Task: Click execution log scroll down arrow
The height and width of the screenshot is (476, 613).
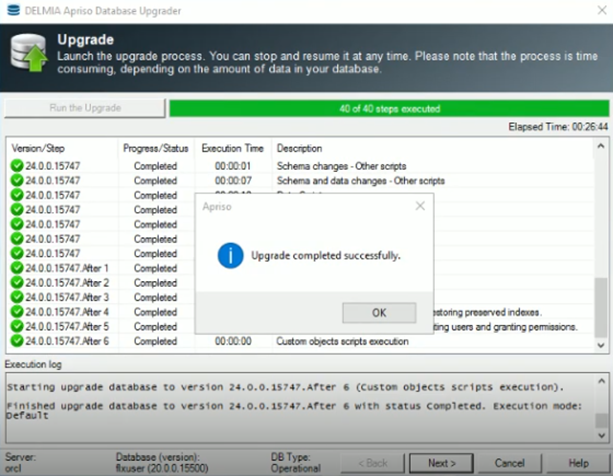Action: point(601,435)
